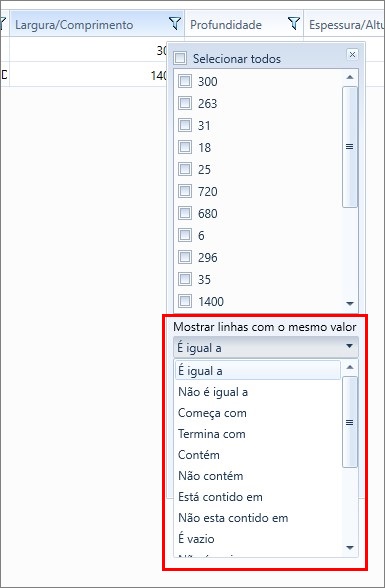
Task: Select 'Está contido em' operator
Action: point(220,497)
